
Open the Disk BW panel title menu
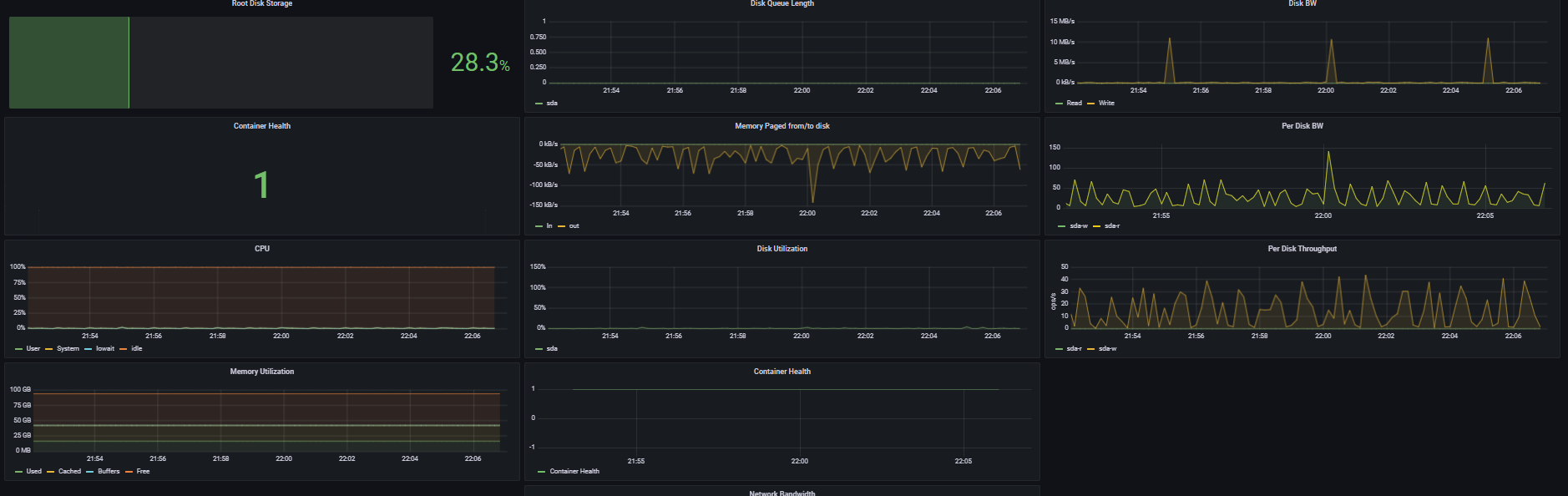tap(1302, 4)
